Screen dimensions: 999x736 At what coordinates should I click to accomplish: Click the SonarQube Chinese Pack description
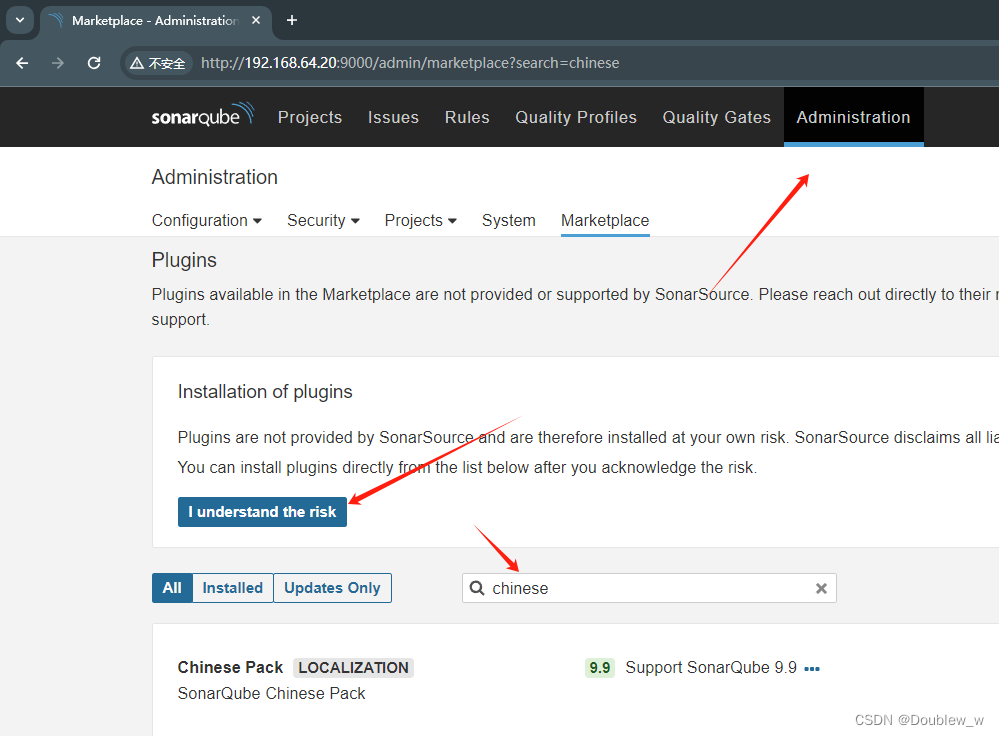point(271,693)
